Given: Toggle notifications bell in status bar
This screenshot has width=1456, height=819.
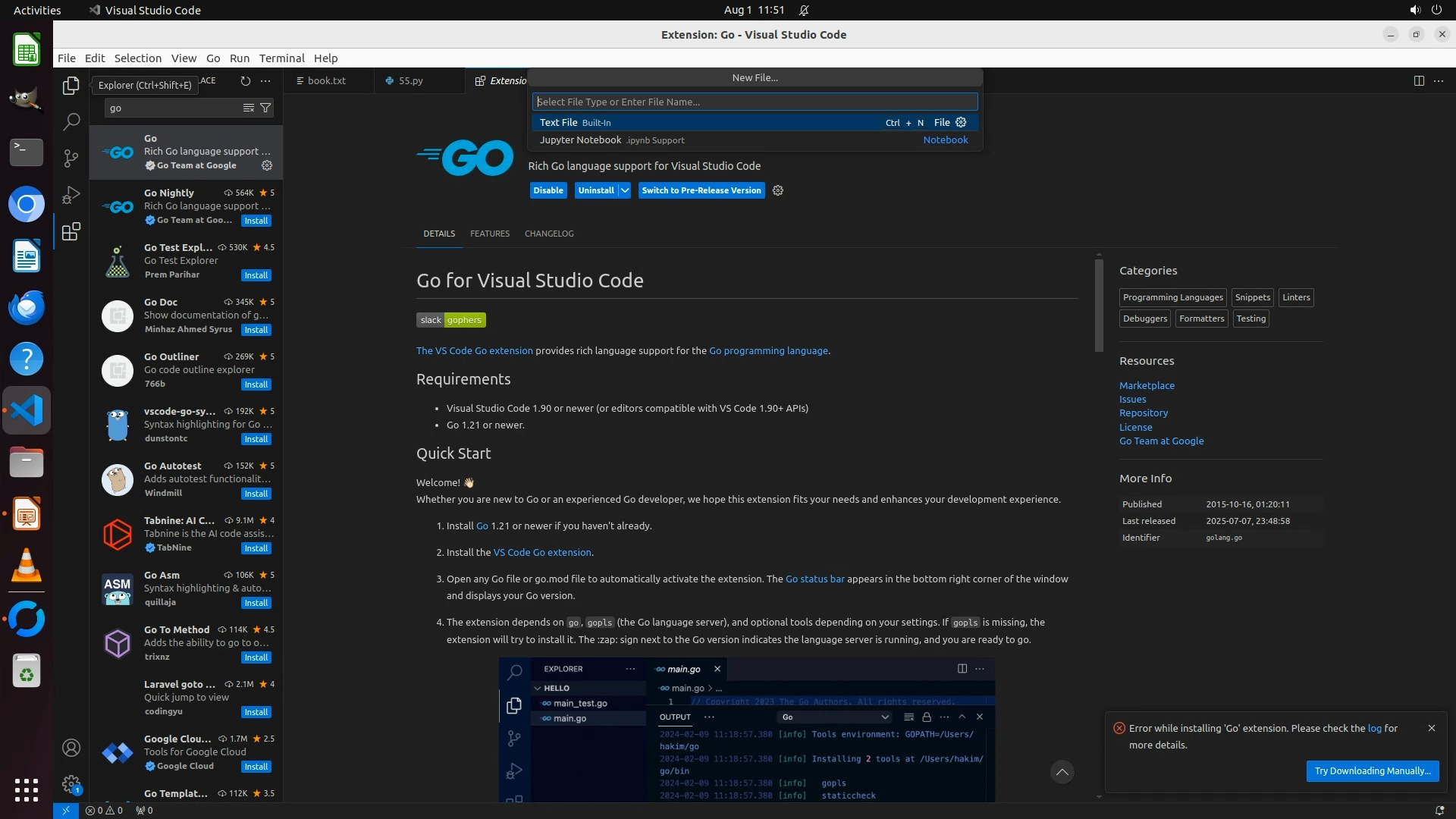Looking at the screenshot, I should point(1439,810).
